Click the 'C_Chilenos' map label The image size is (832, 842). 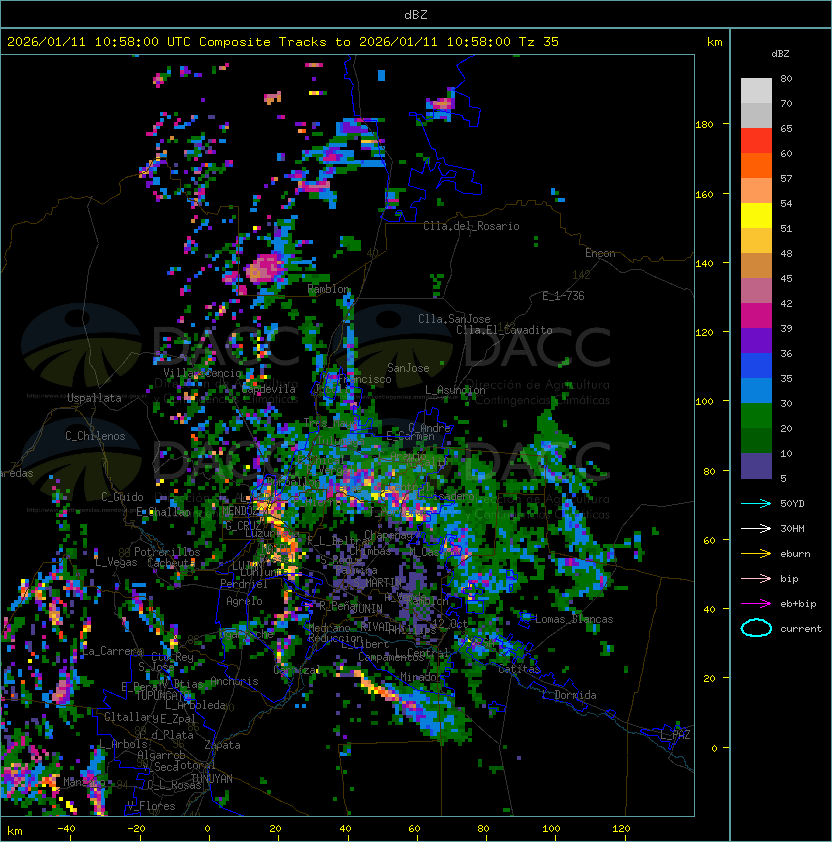(x=95, y=436)
